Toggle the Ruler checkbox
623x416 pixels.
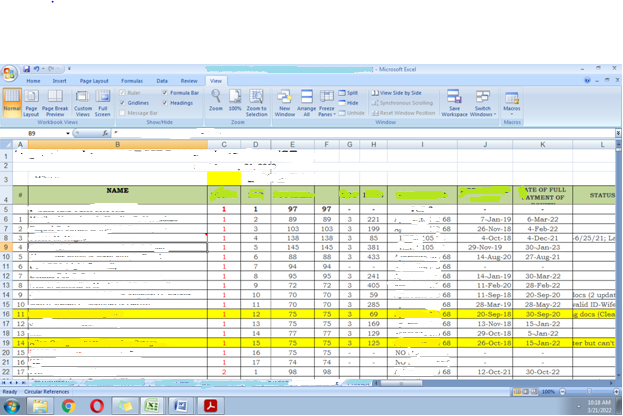122,93
